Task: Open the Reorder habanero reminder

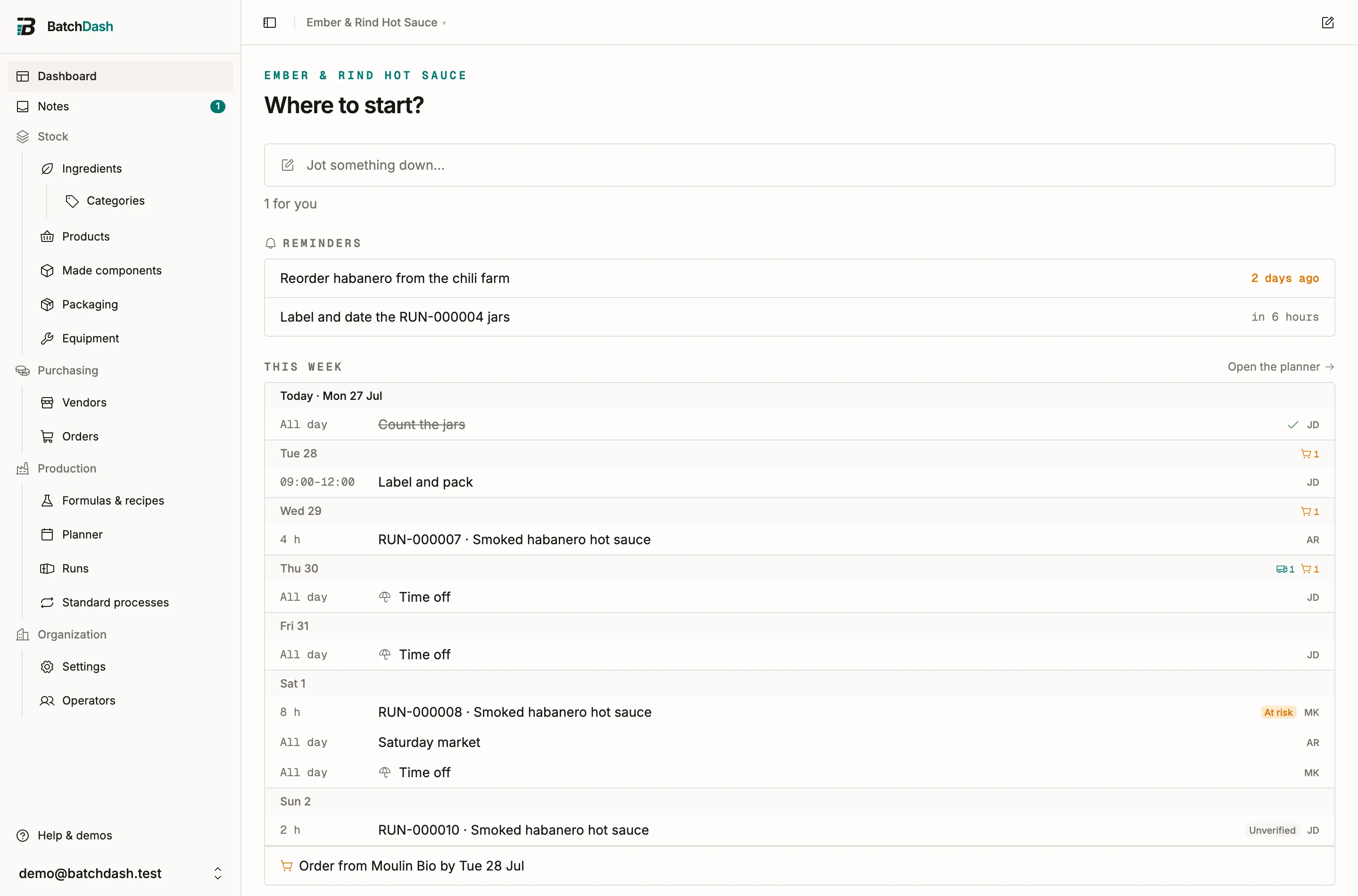Action: pyautogui.click(x=799, y=278)
